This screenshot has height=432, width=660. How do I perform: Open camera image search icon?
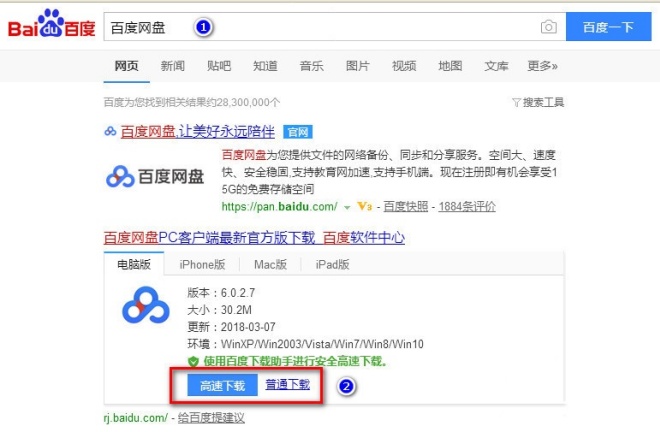548,27
